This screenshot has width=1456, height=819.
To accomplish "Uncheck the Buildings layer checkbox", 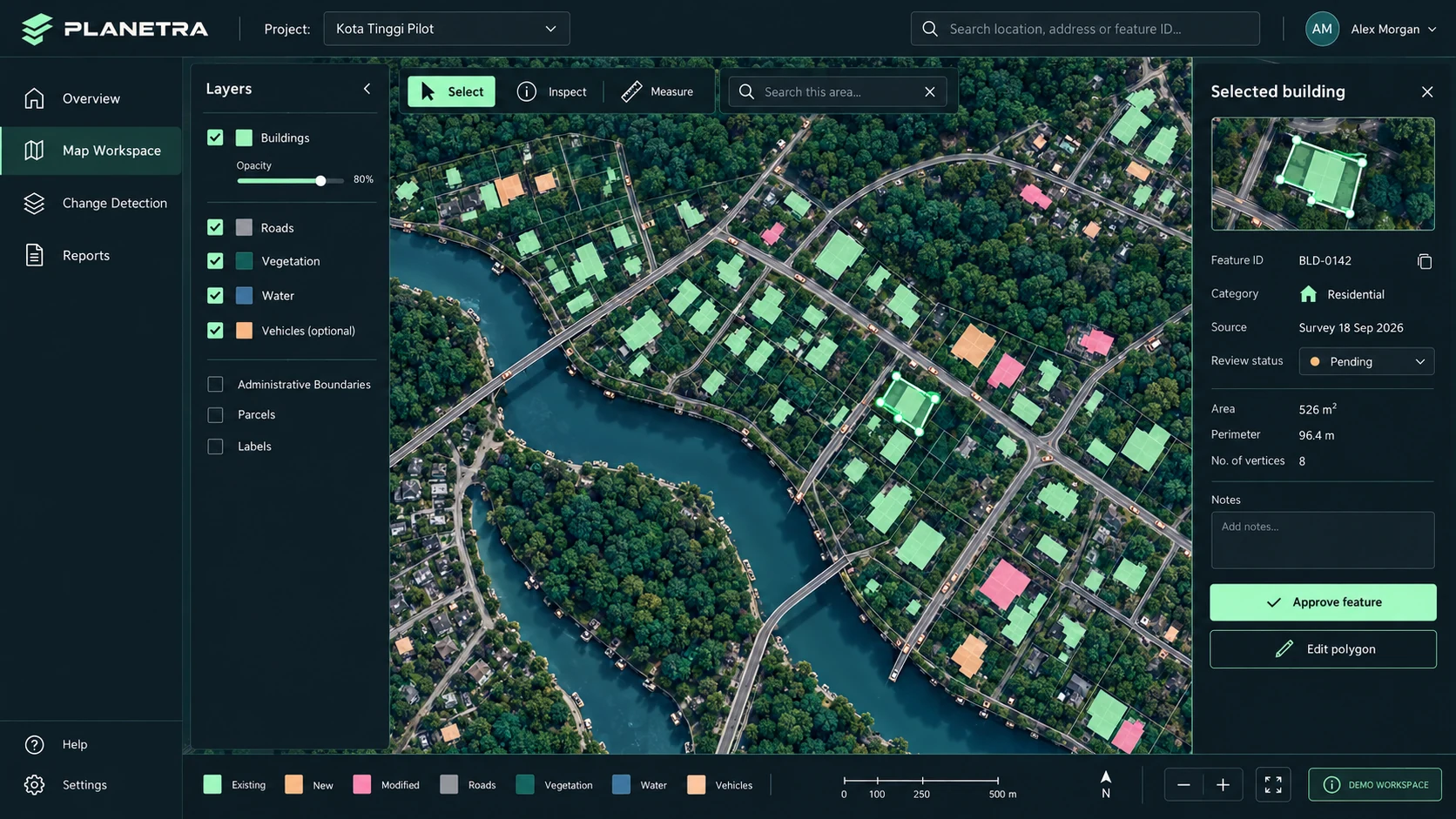I will pos(215,138).
